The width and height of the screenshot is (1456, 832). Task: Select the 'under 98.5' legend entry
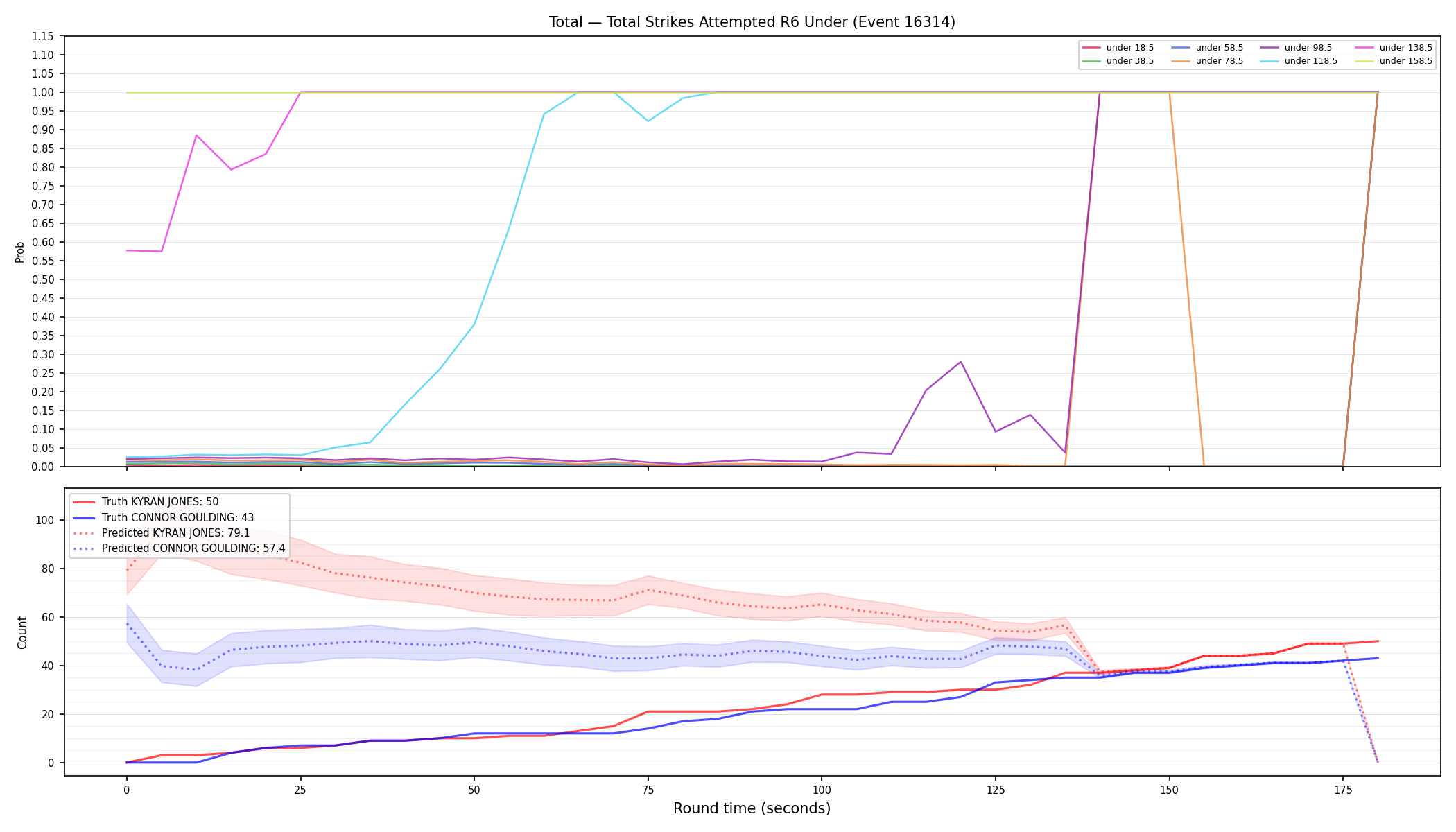pos(1296,48)
